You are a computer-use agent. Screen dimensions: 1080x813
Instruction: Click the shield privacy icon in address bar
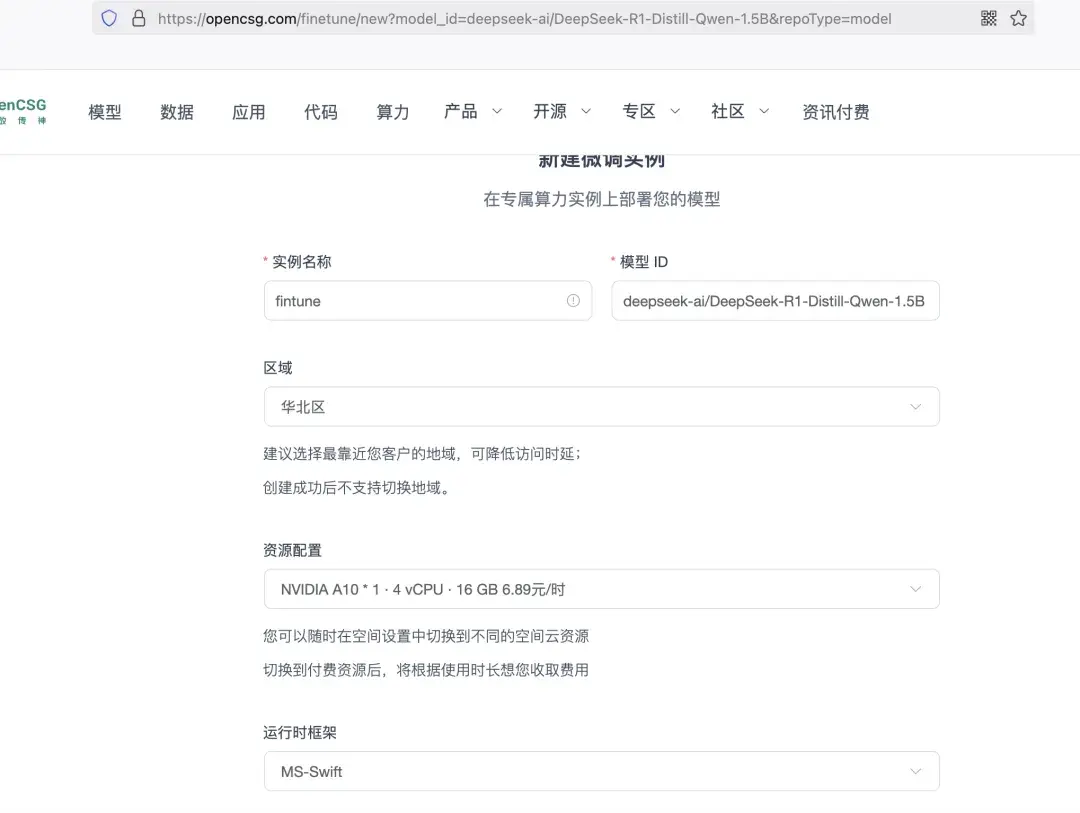tap(109, 18)
